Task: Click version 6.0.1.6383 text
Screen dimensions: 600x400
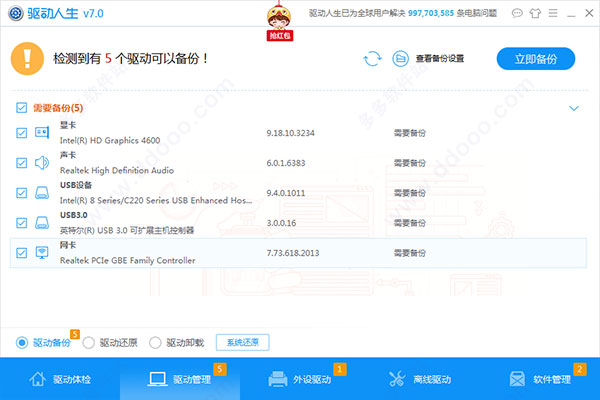Action: click(x=286, y=163)
